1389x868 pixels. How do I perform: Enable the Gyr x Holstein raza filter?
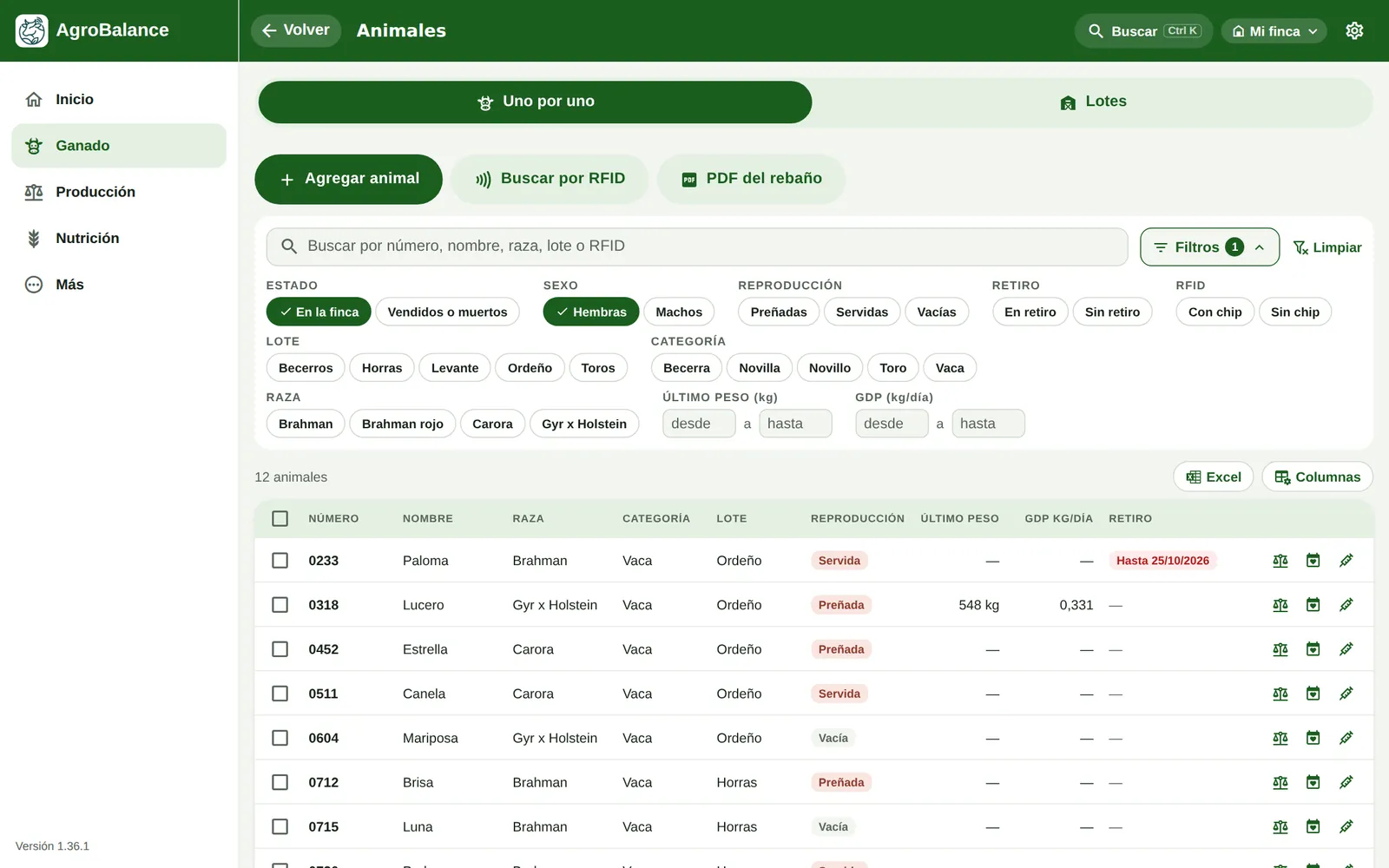pos(584,424)
